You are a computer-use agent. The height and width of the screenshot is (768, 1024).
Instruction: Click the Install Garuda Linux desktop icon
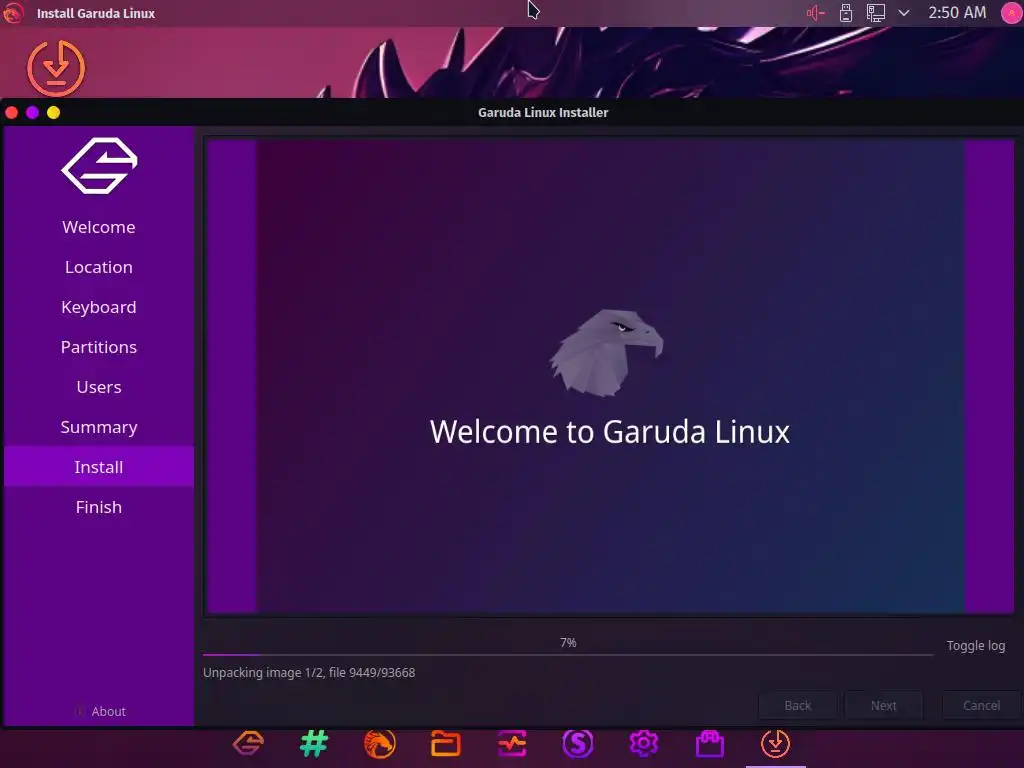point(56,68)
